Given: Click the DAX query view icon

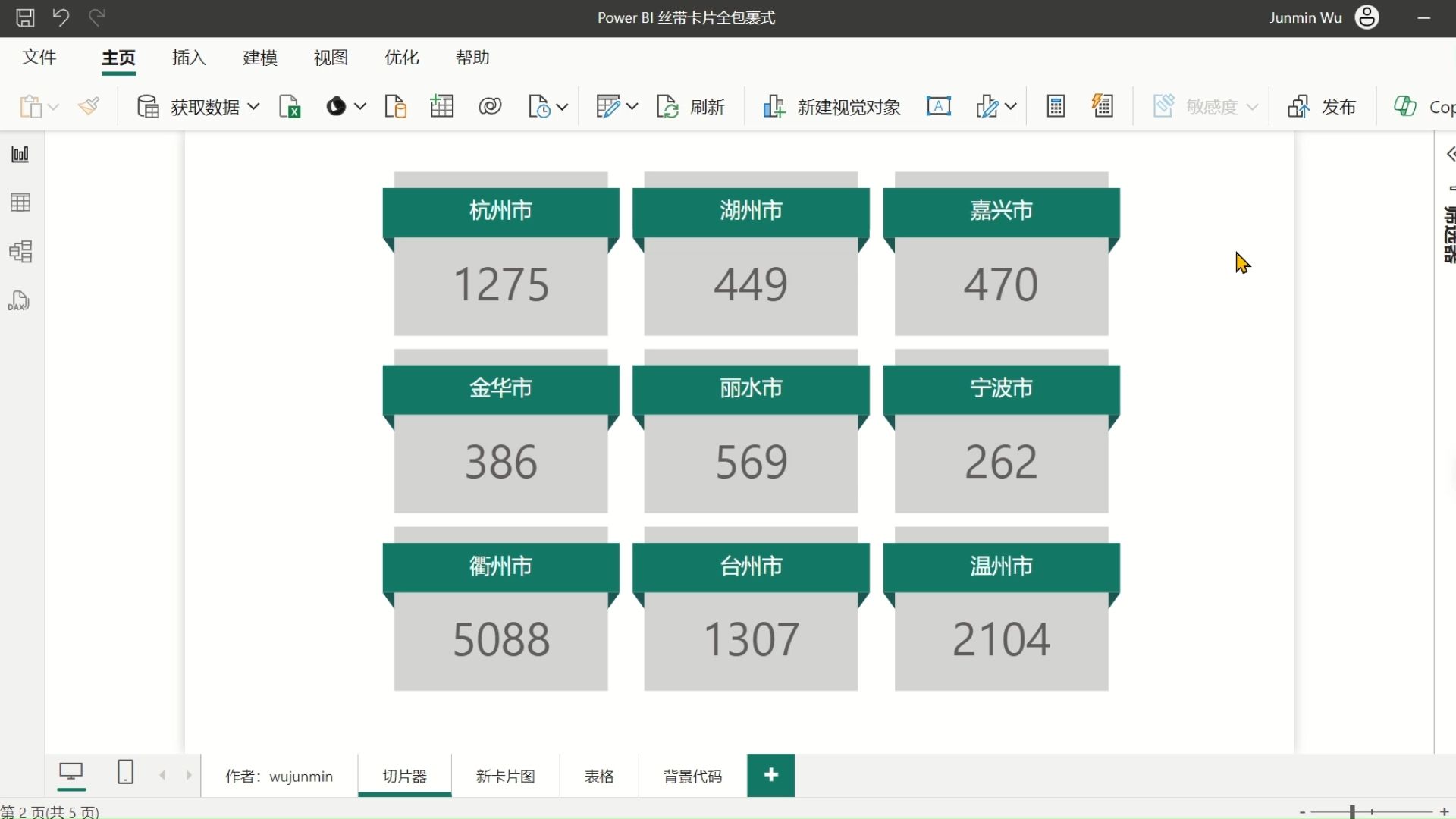Looking at the screenshot, I should coord(21,300).
